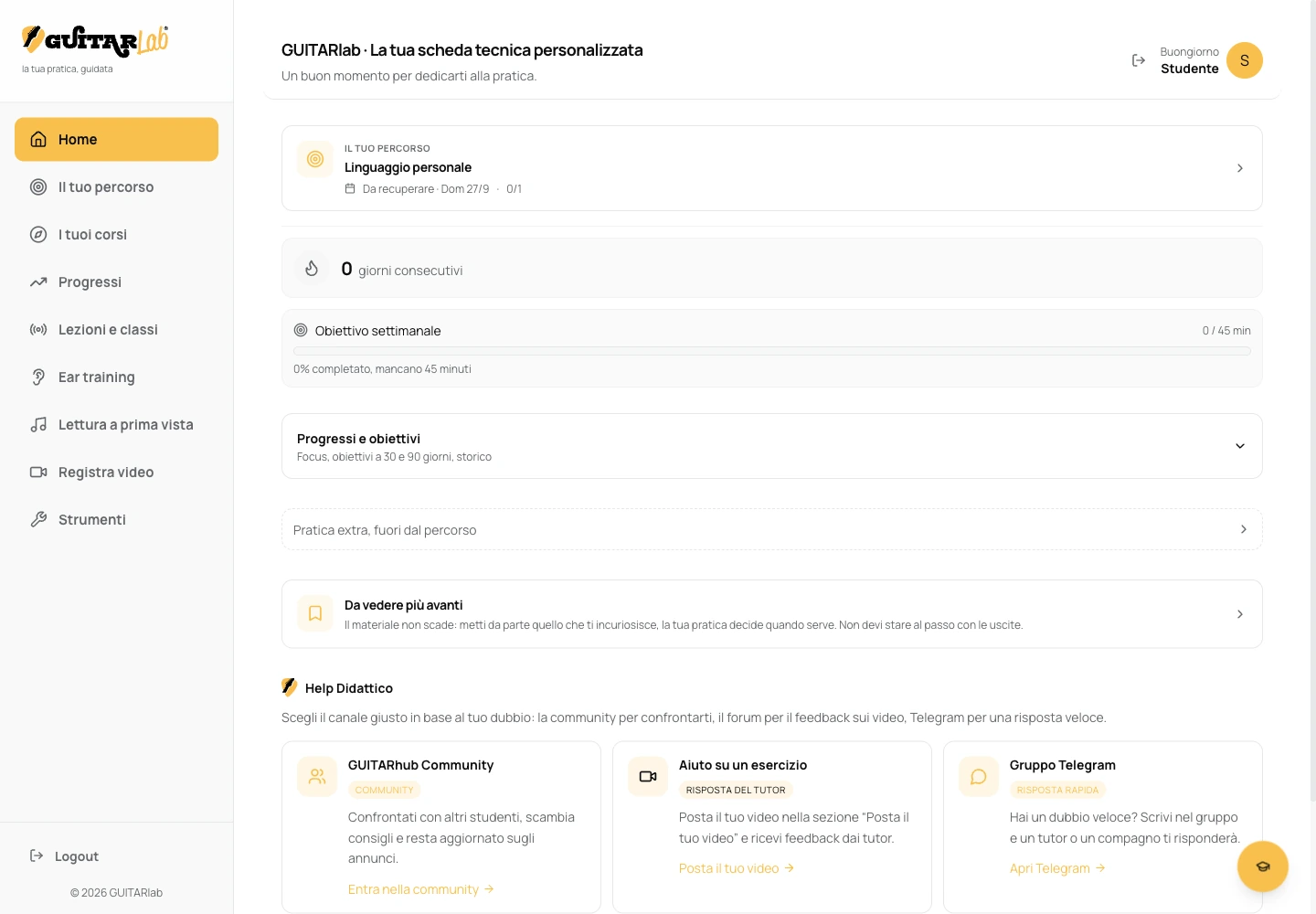Screen dimensions: 1316x914
Task: Click the © 2026 GUITARlab footer text
Action: [x=116, y=893]
